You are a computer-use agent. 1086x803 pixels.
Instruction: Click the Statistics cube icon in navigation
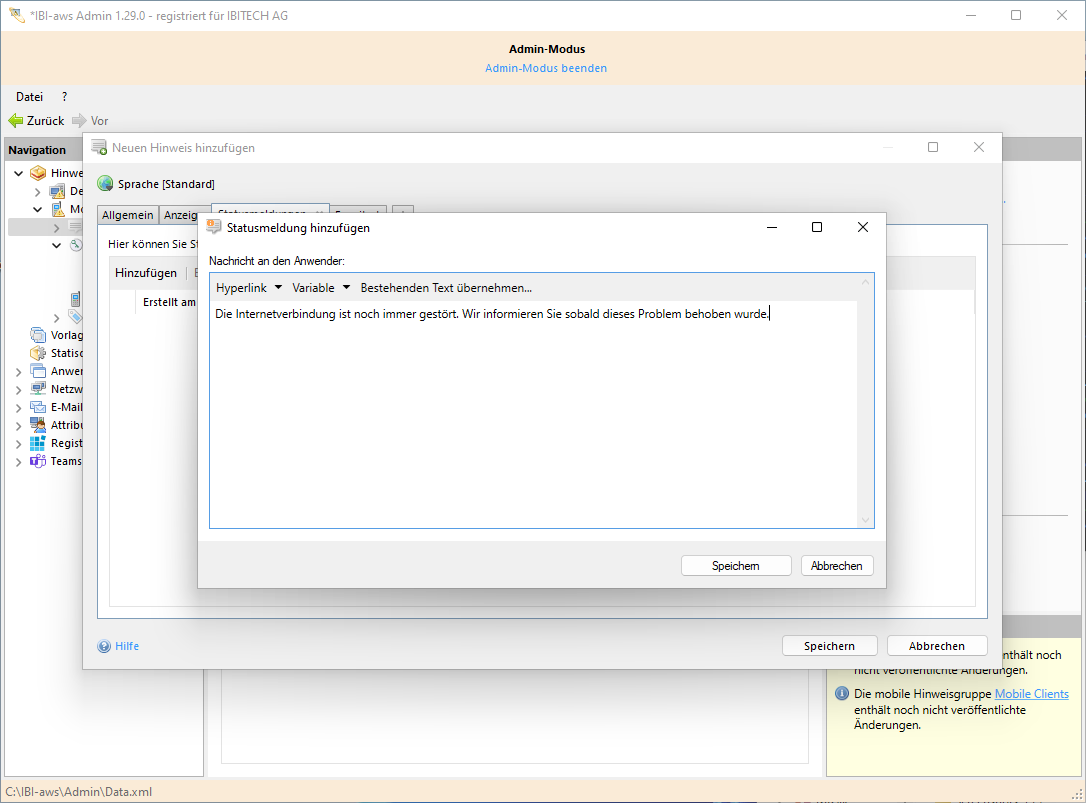[38, 353]
